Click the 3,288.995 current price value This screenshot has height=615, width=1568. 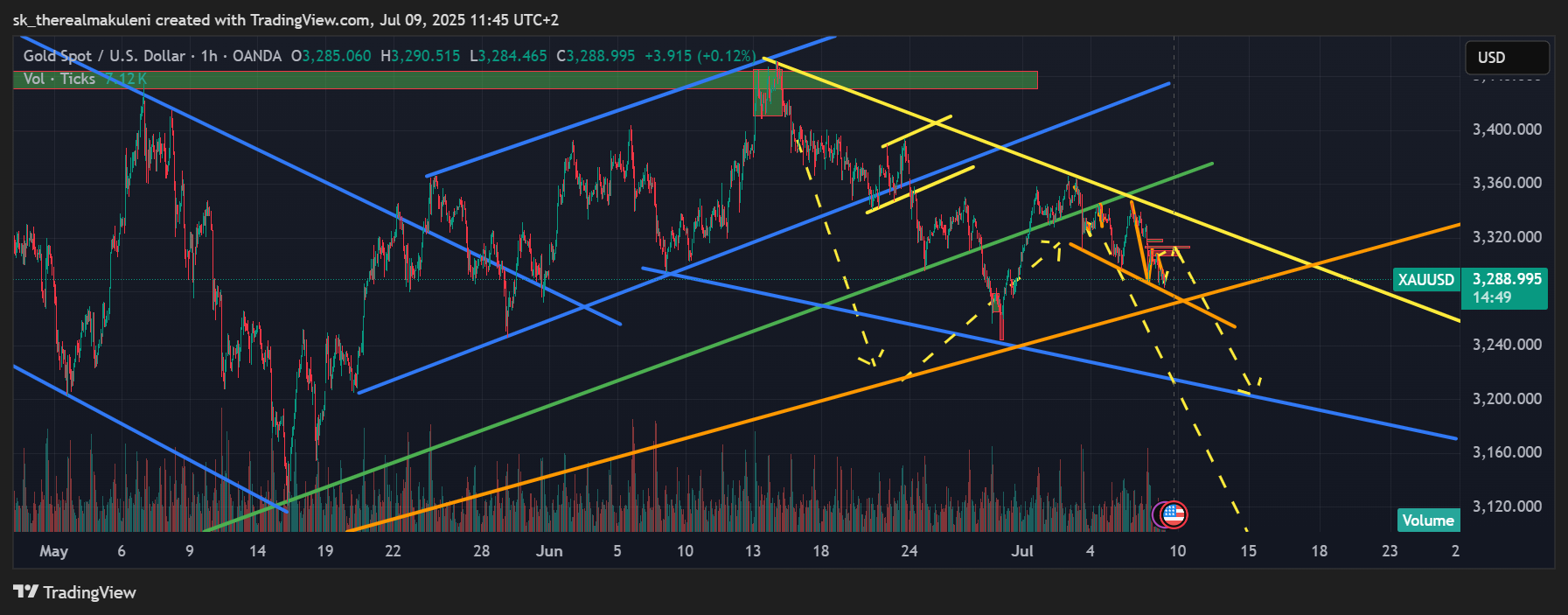(x=1507, y=279)
